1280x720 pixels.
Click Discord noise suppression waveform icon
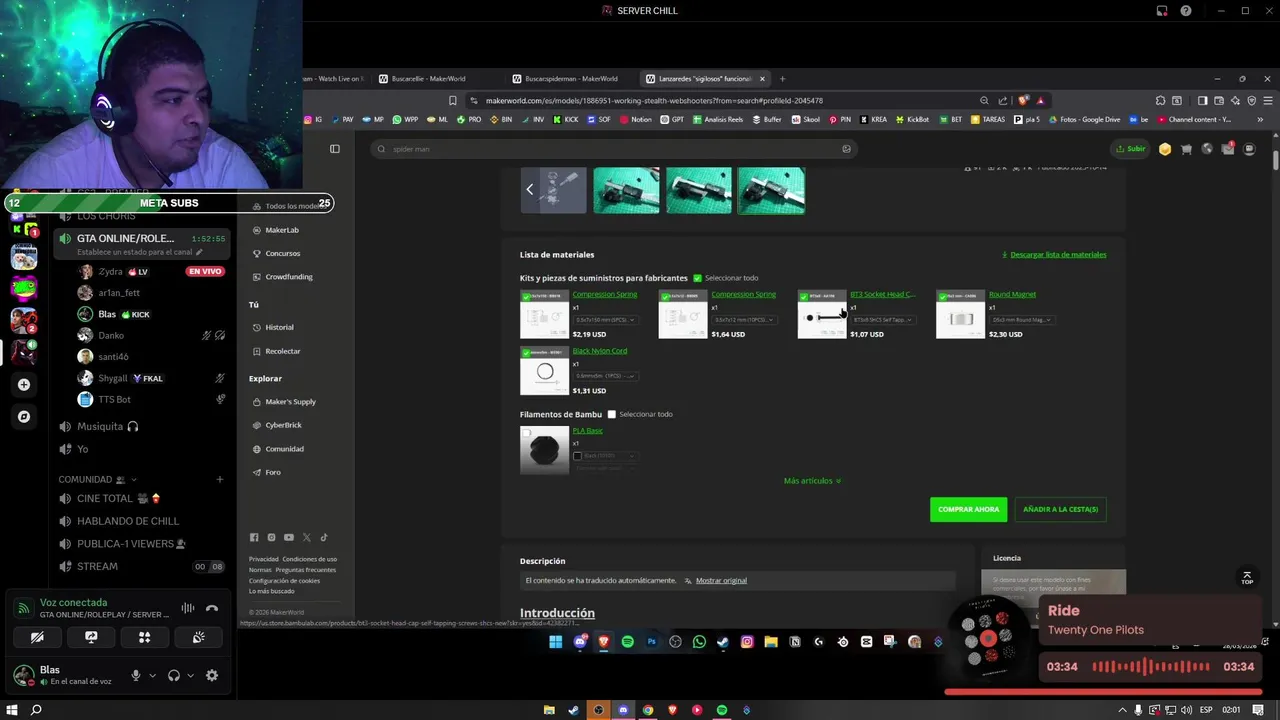point(188,608)
